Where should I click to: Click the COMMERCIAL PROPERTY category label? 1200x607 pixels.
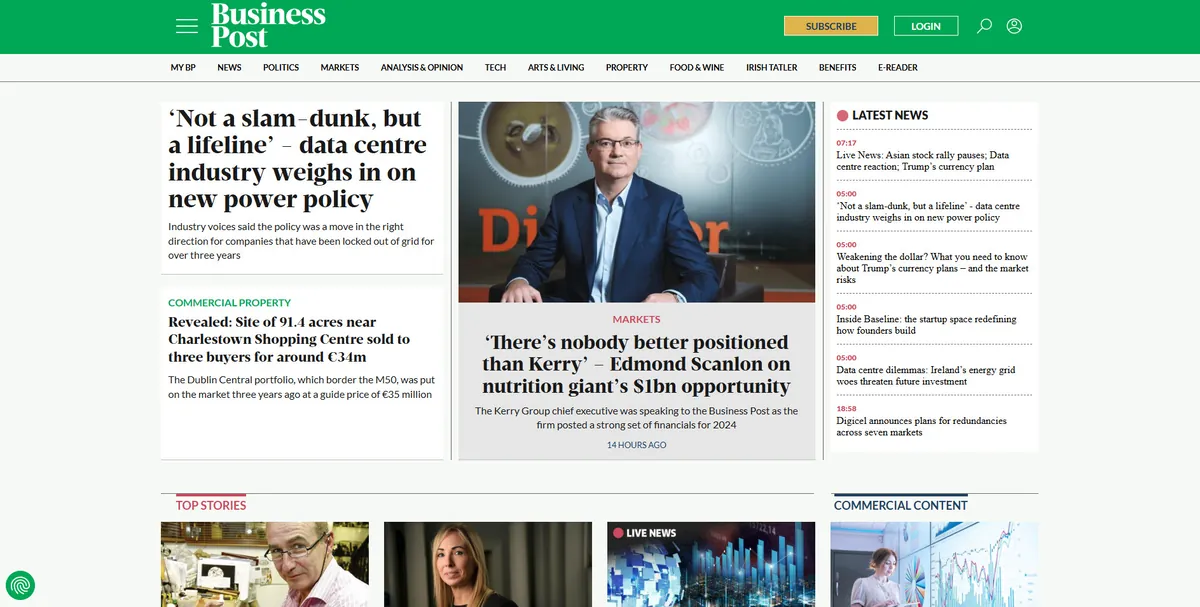click(229, 302)
